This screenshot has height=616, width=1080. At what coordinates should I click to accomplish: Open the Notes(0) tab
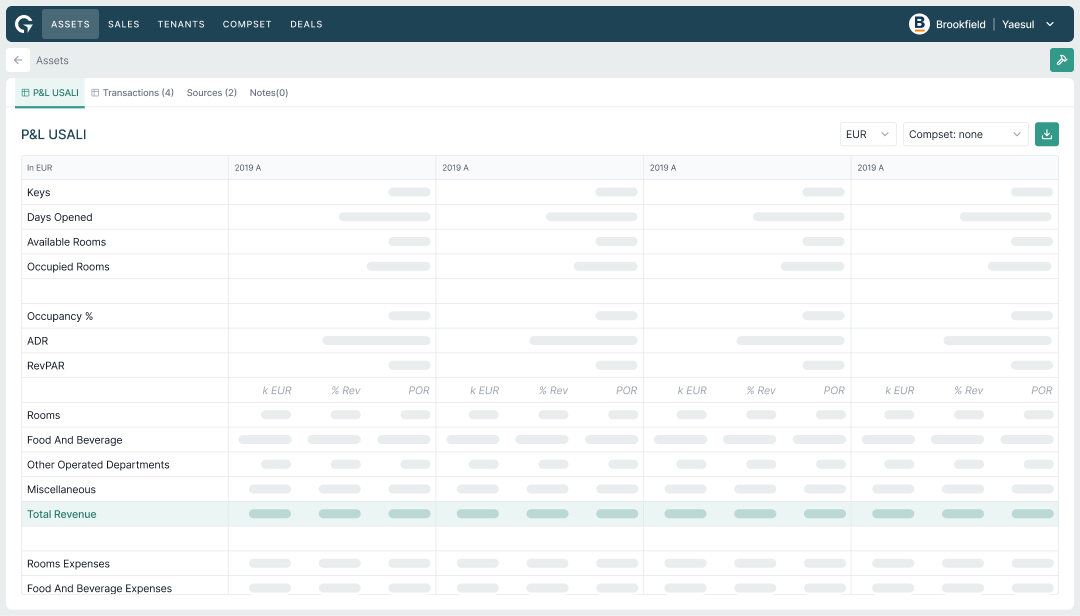(269, 93)
